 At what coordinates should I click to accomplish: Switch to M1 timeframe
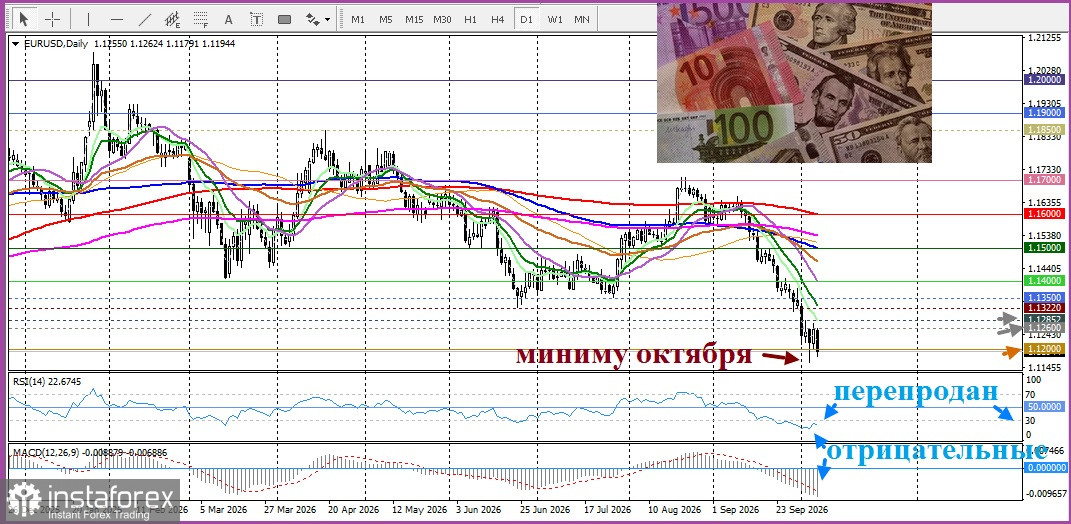point(358,19)
